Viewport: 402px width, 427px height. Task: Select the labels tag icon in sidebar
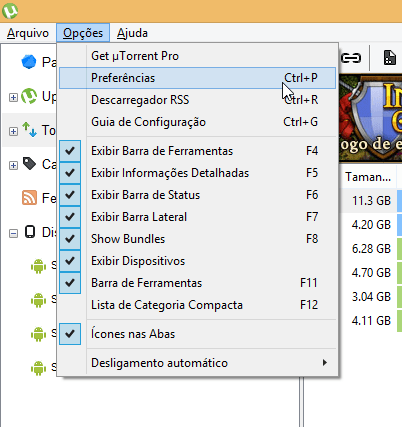click(x=29, y=163)
